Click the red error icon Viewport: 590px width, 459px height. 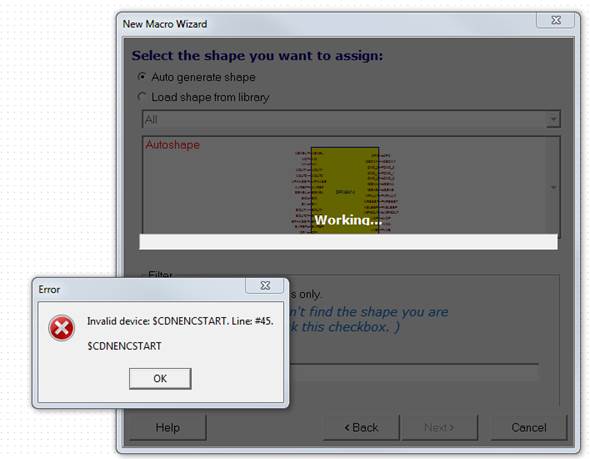coord(61,328)
